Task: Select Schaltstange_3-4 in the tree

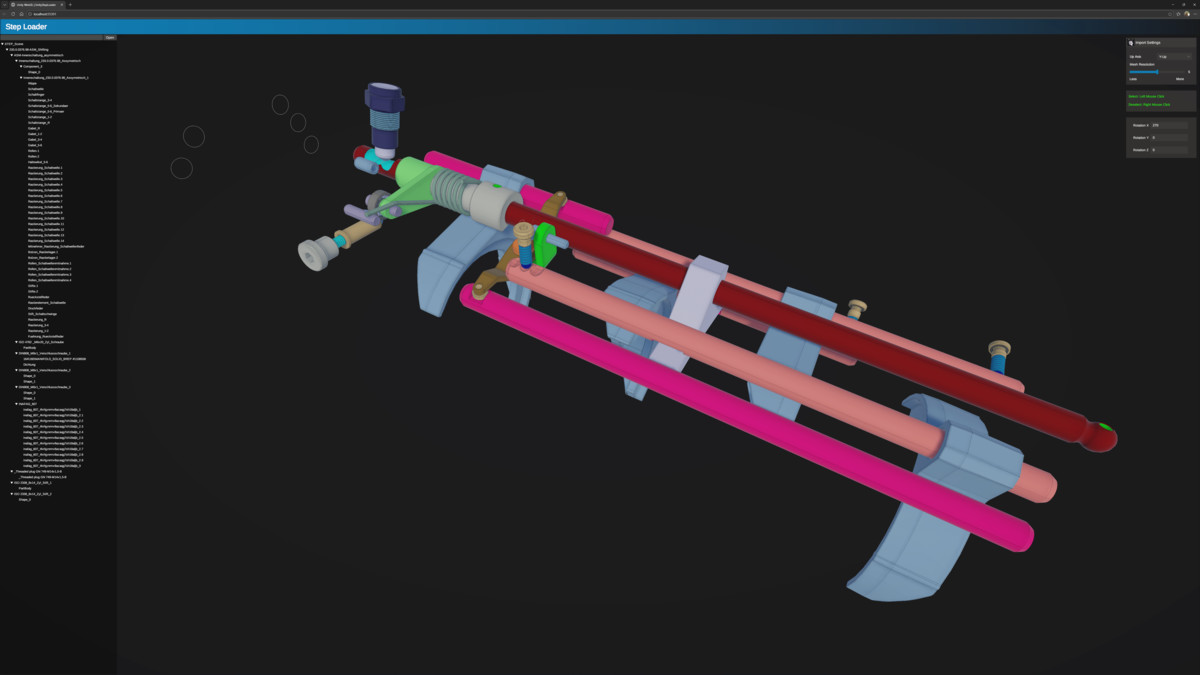Action: pyautogui.click(x=40, y=100)
